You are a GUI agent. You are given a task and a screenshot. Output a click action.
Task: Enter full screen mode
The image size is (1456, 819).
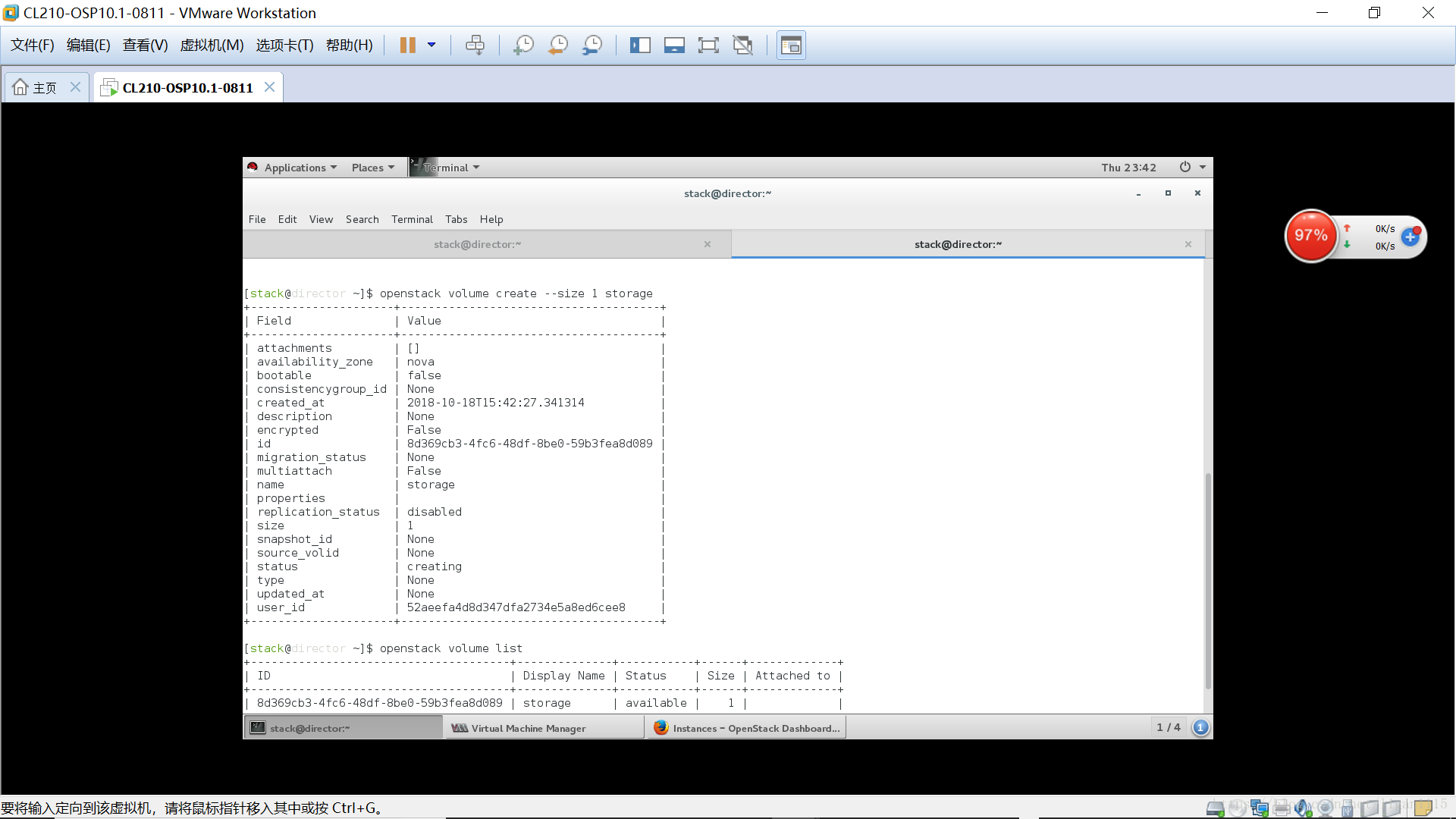[708, 45]
